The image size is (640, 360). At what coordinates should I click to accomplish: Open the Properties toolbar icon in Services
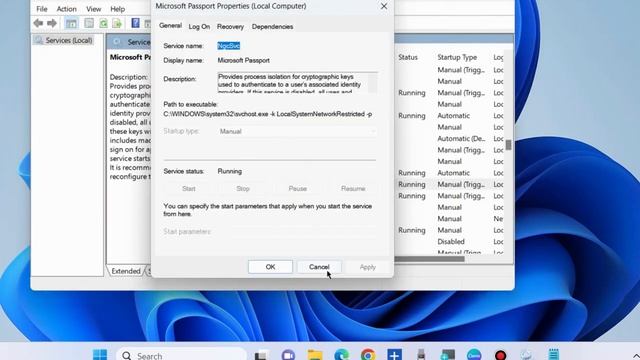89,23
